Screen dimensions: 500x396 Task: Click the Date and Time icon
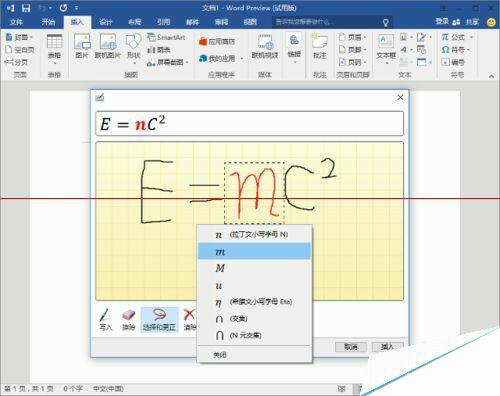click(422, 50)
